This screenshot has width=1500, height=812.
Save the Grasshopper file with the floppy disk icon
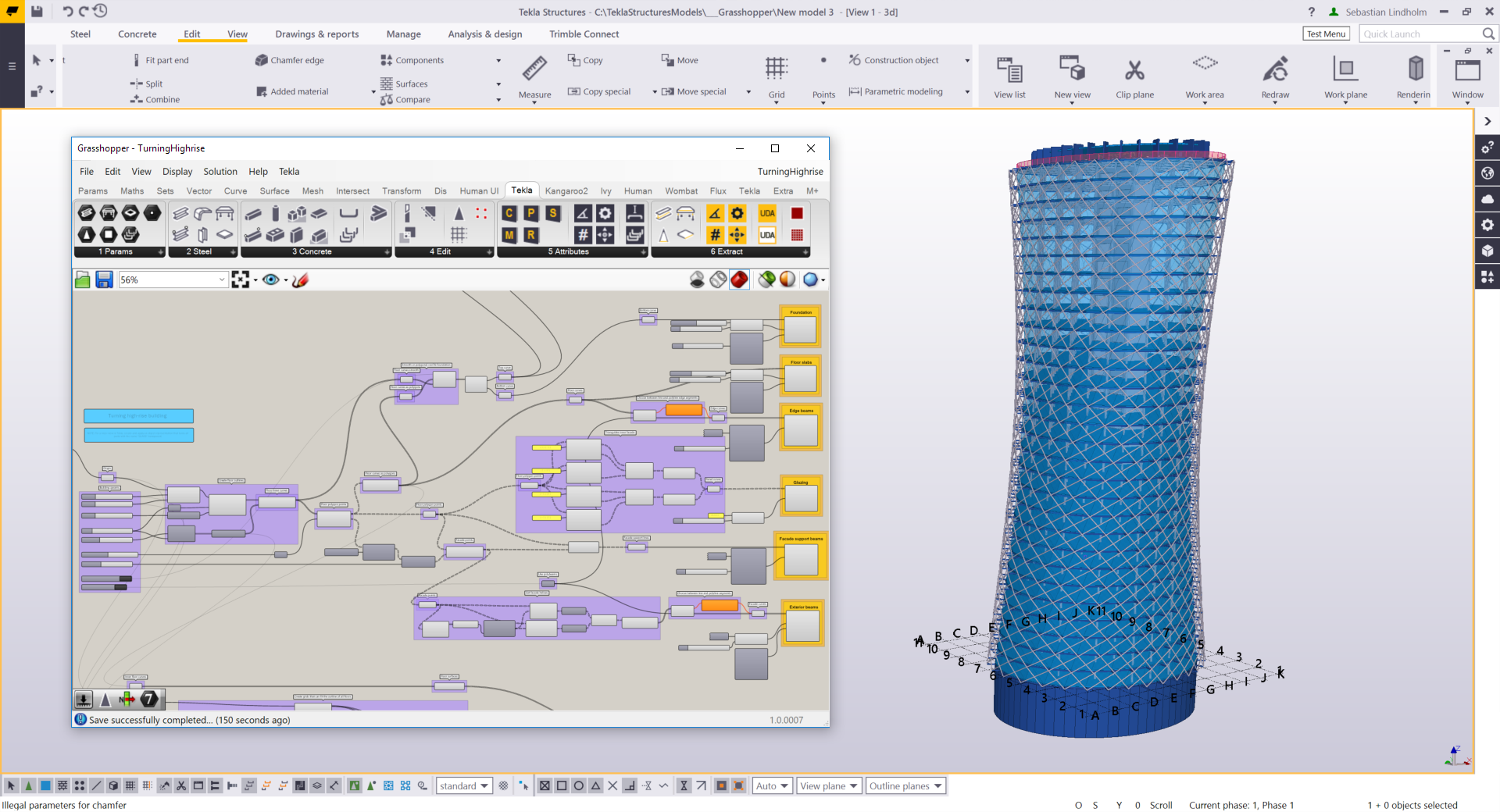click(x=104, y=280)
